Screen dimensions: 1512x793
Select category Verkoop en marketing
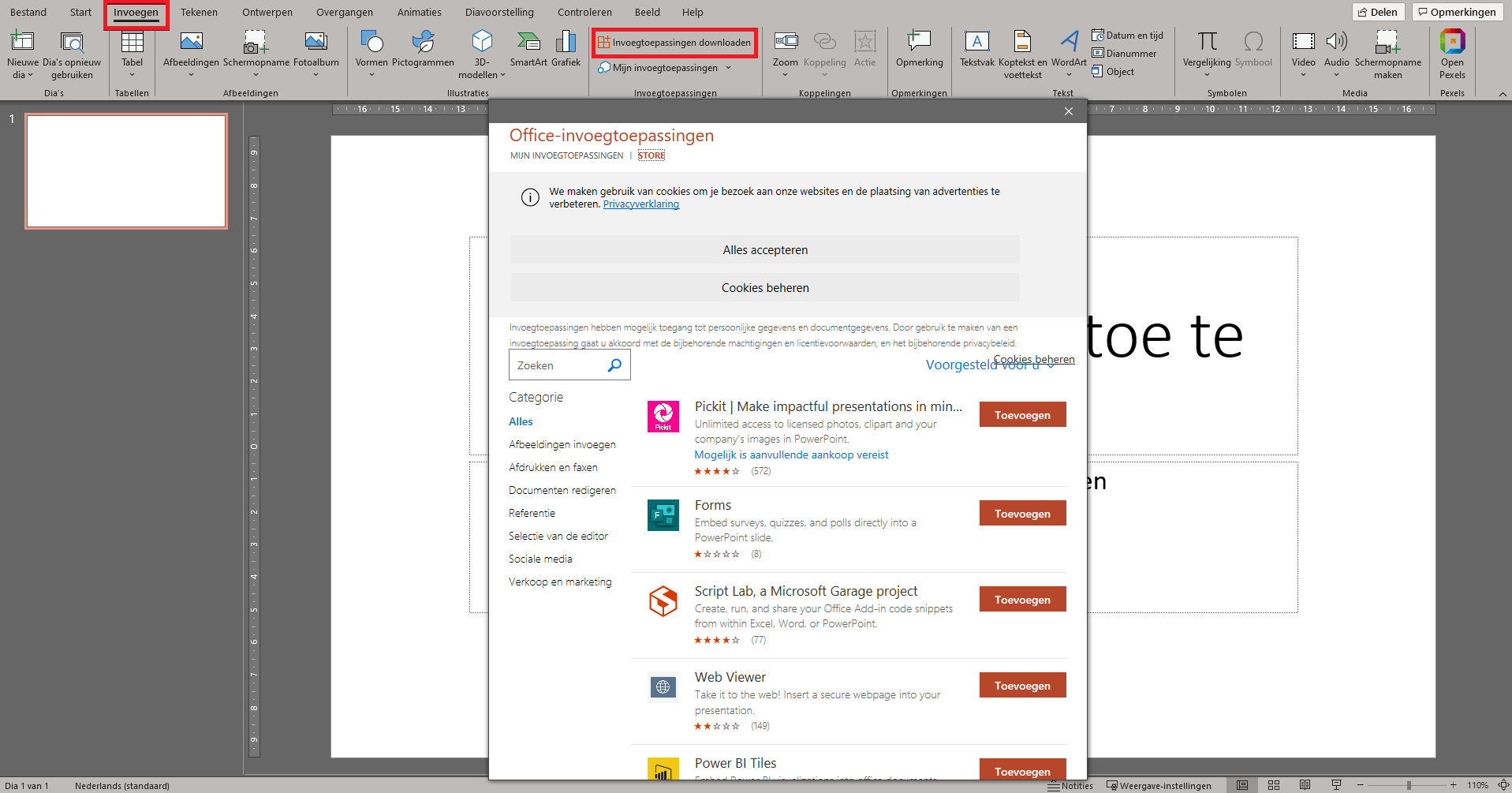(x=560, y=582)
